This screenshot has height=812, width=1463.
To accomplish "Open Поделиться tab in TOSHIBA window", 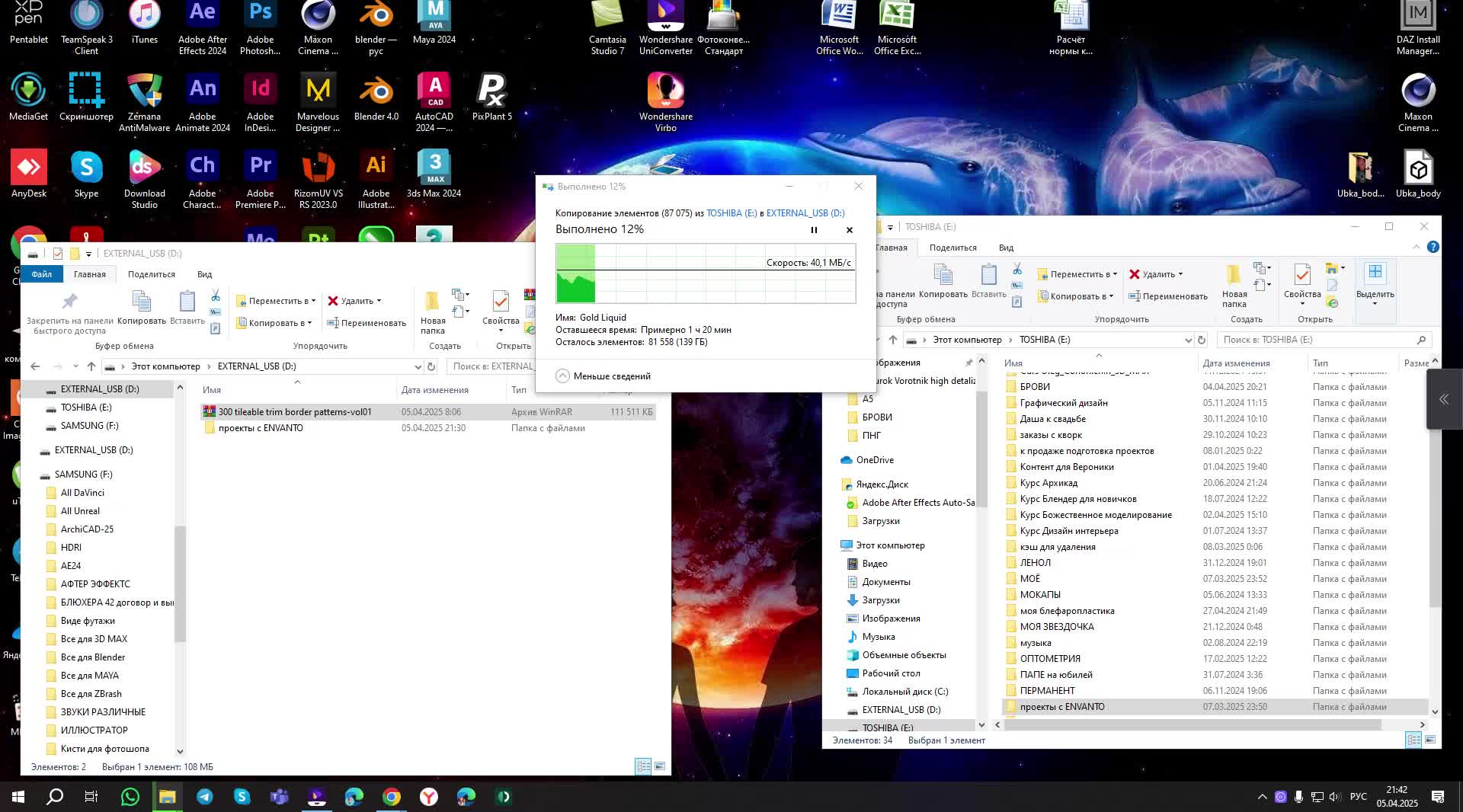I will pyautogui.click(x=953, y=248).
